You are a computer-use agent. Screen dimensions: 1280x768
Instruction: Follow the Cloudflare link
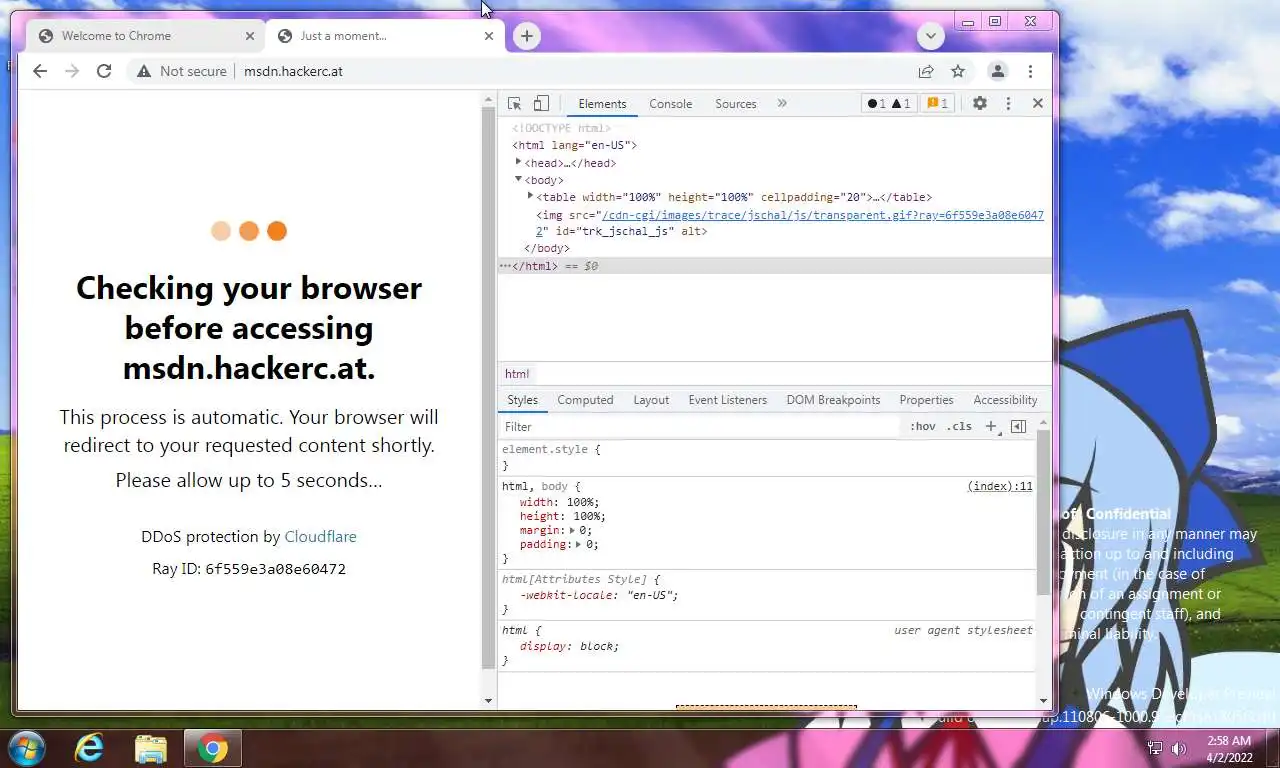[x=320, y=536]
